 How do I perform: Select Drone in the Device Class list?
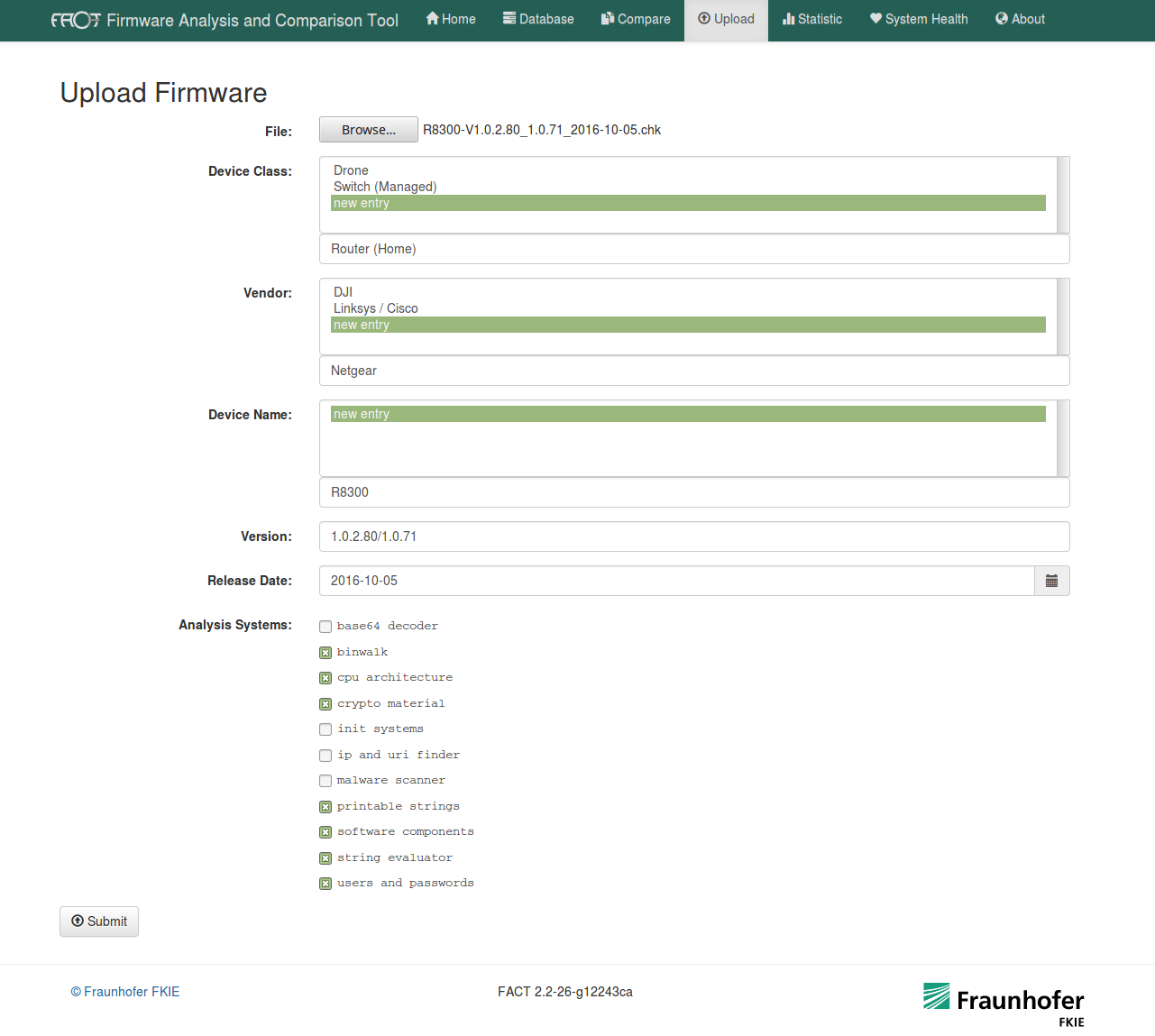[688, 170]
